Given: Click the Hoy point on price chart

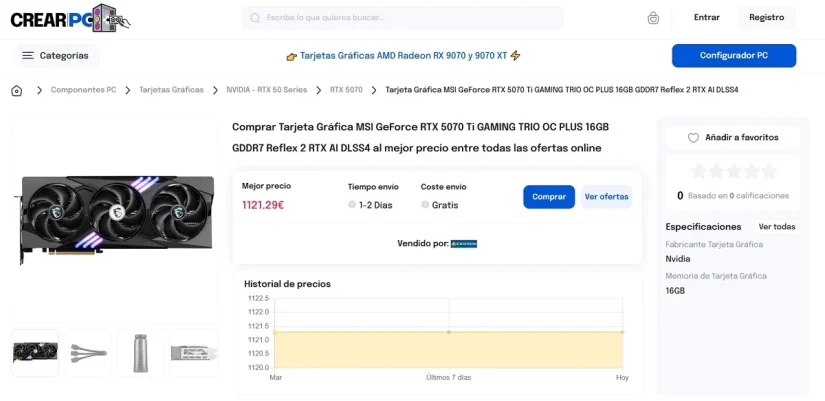Looking at the screenshot, I should point(622,332).
